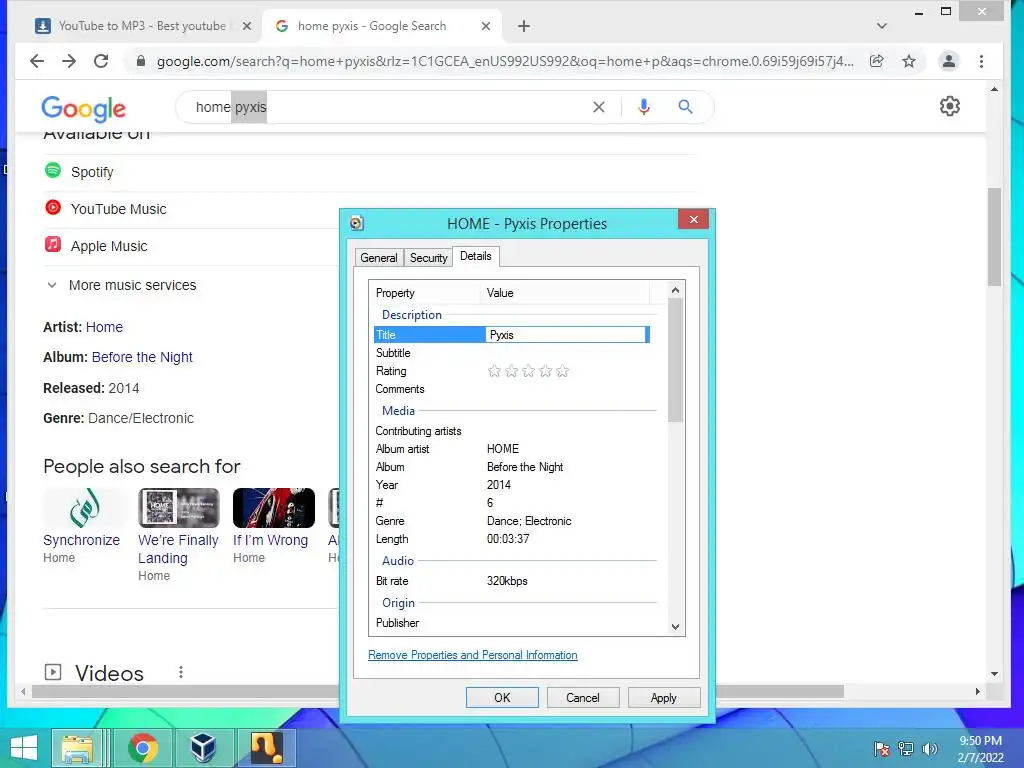This screenshot has width=1024, height=768.
Task: Switch to the Security tab in Properties
Action: click(428, 258)
